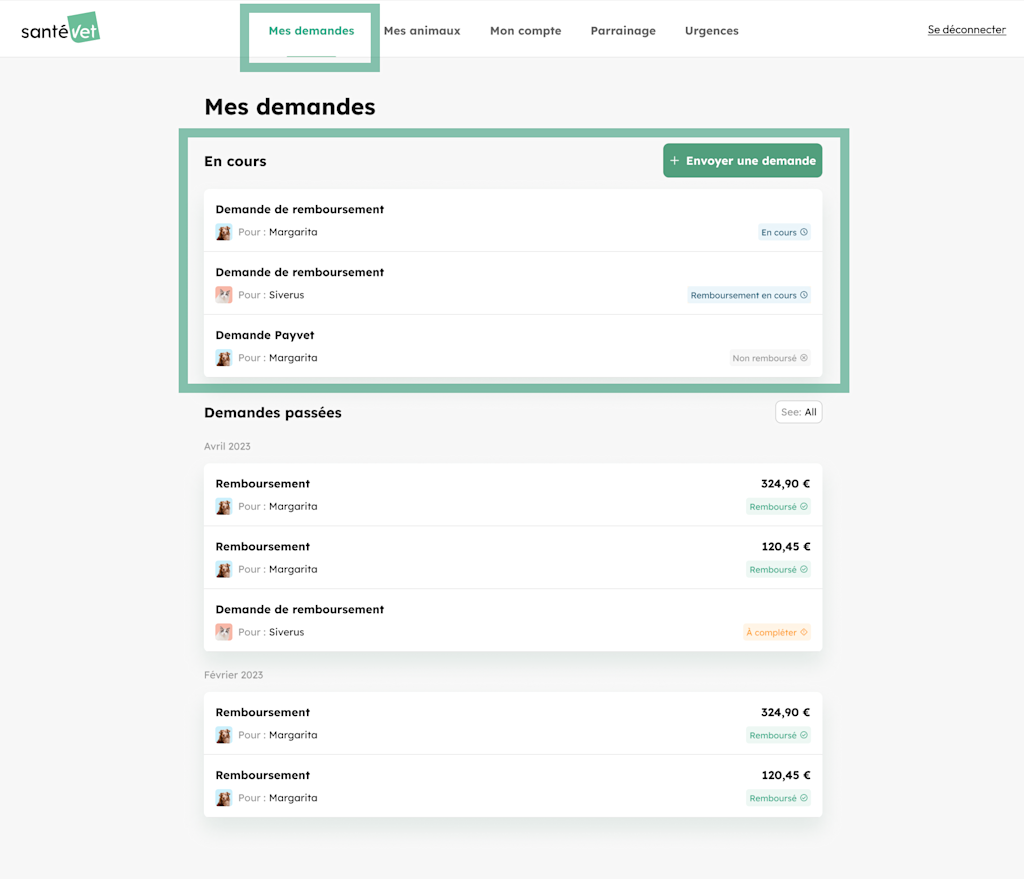Click the Demandes passées heading
This screenshot has width=1024, height=879.
(x=273, y=413)
